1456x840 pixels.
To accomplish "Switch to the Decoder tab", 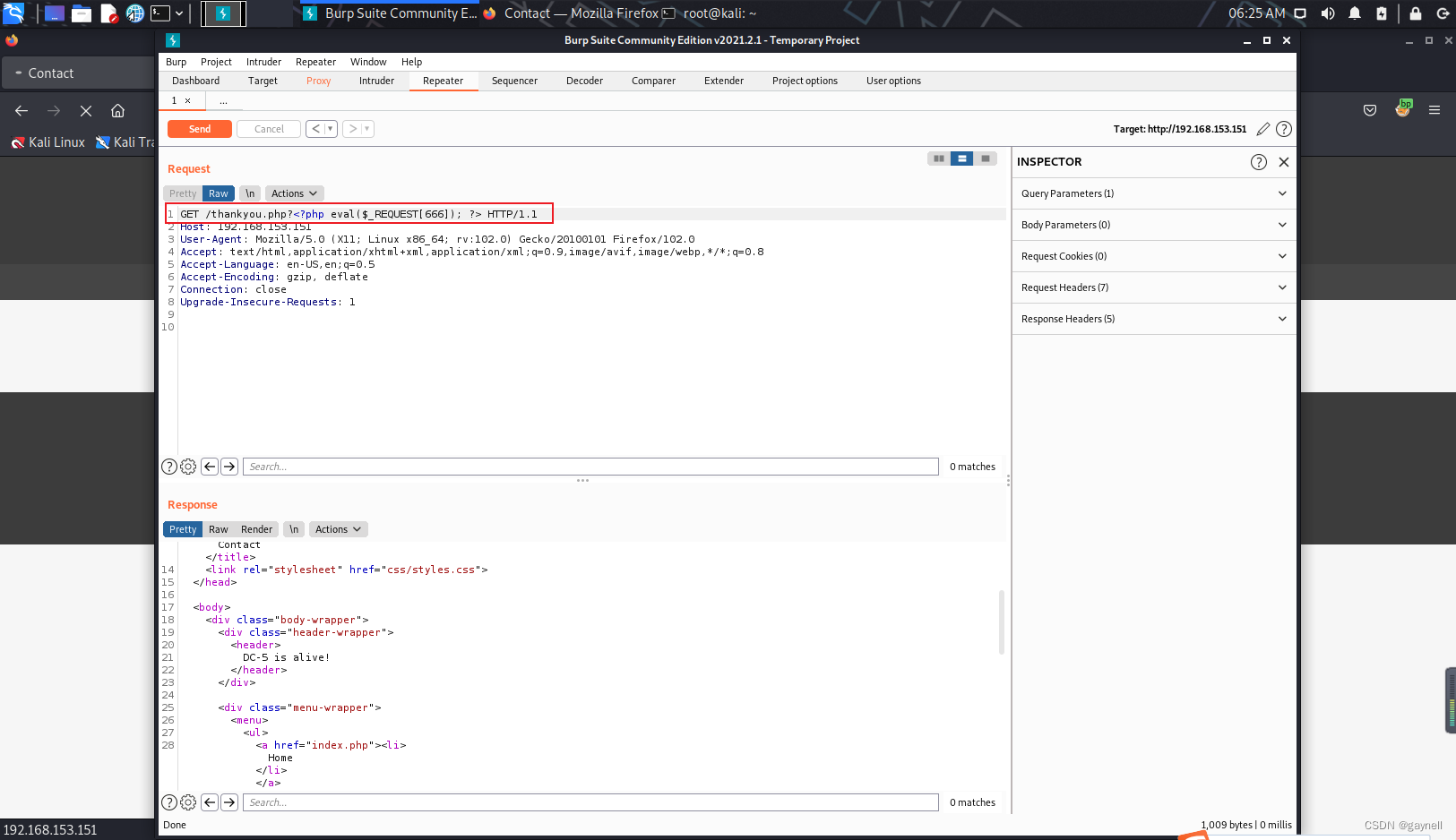I will click(584, 81).
